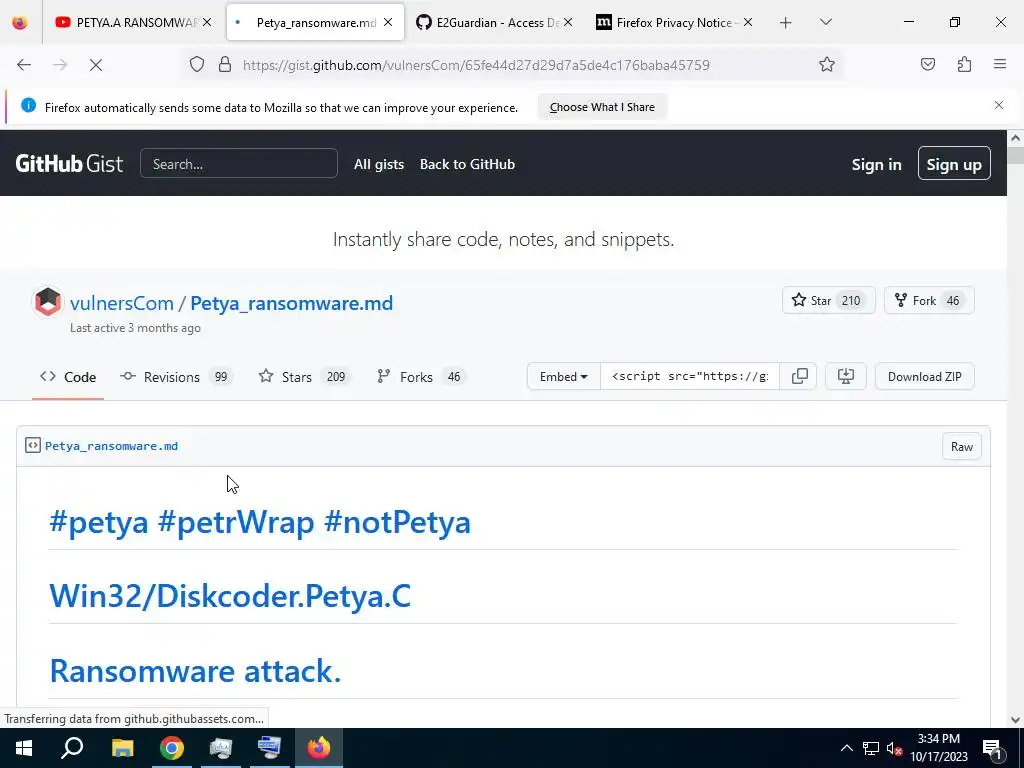Image resolution: width=1024 pixels, height=768 pixels.
Task: Open Petya_ransomware.md file header link
Action: 111,446
